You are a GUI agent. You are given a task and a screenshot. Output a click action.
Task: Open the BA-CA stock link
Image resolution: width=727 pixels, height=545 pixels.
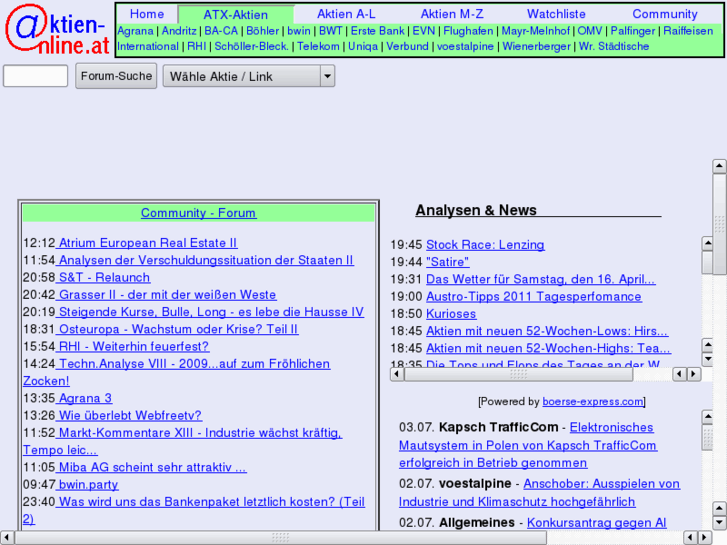pos(221,31)
